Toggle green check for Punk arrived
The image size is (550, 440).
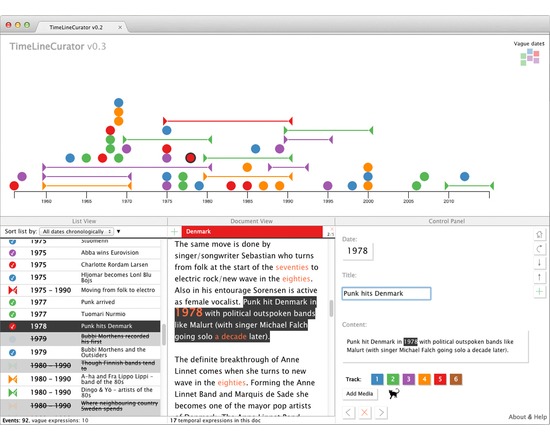coord(12,302)
